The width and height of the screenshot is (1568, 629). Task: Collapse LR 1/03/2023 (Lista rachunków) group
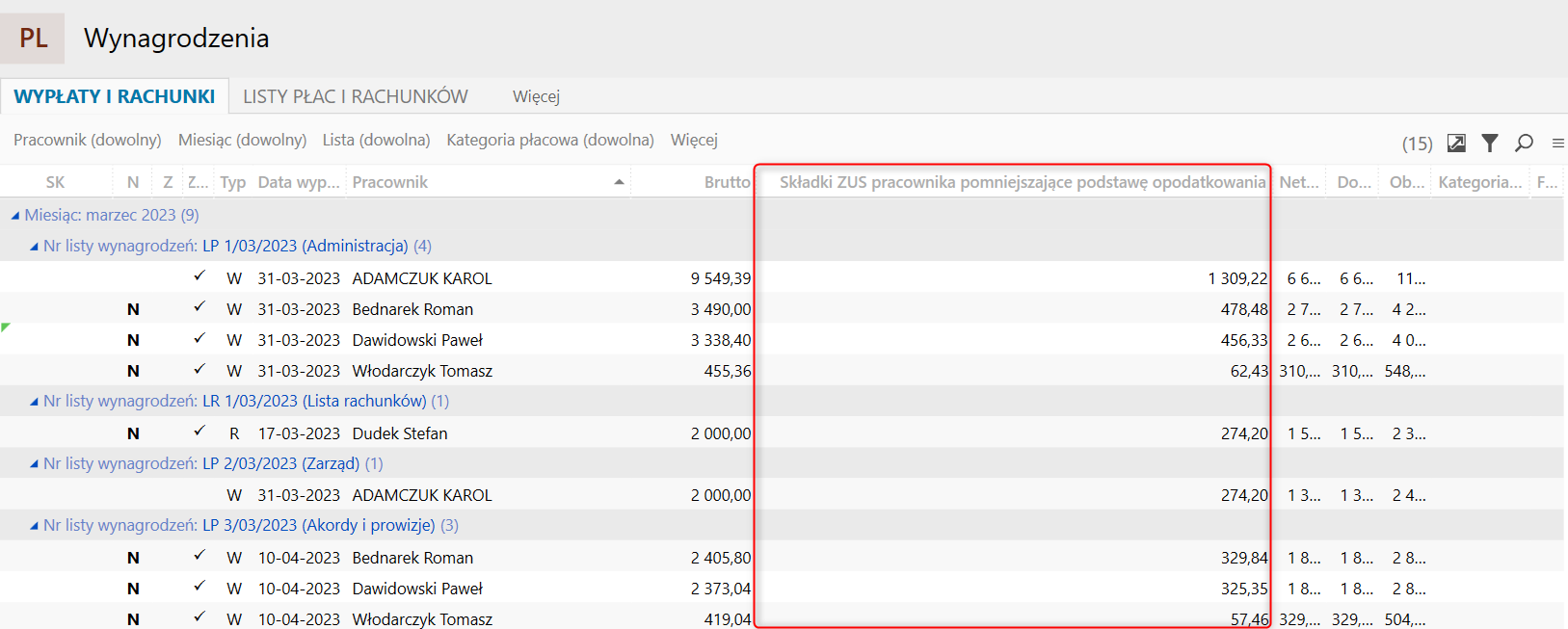34,402
